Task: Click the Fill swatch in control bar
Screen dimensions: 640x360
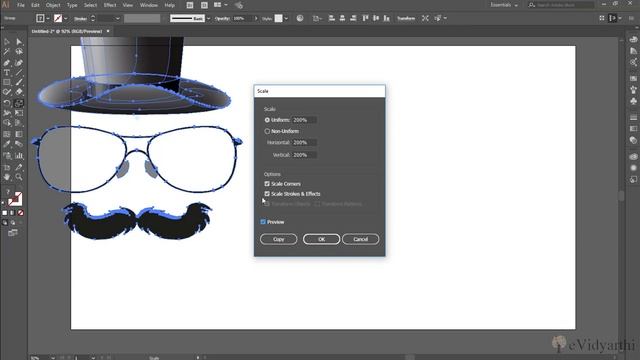Action: coord(40,18)
